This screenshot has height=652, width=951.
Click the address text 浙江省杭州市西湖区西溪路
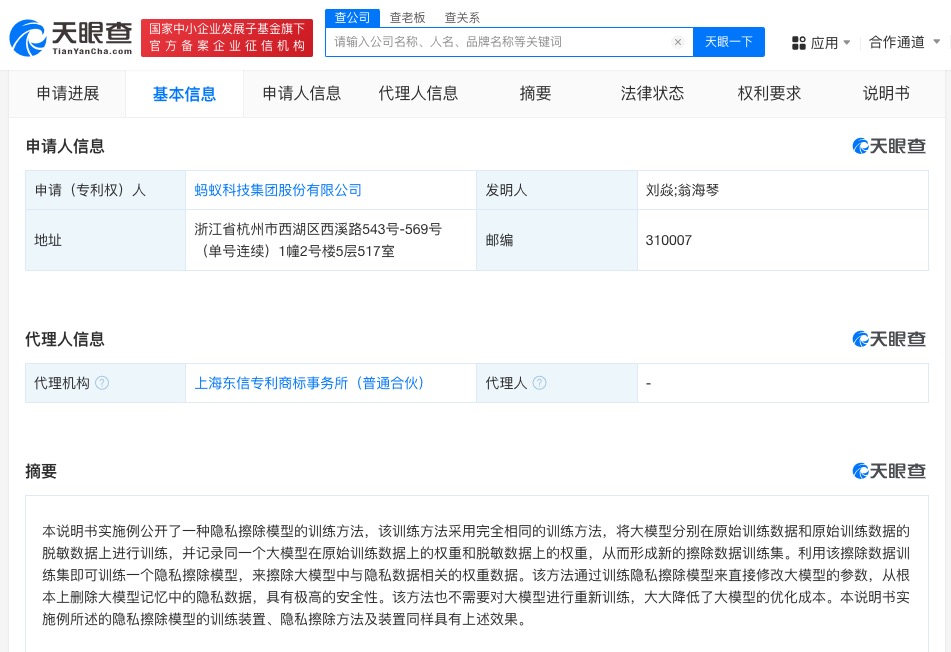318,240
